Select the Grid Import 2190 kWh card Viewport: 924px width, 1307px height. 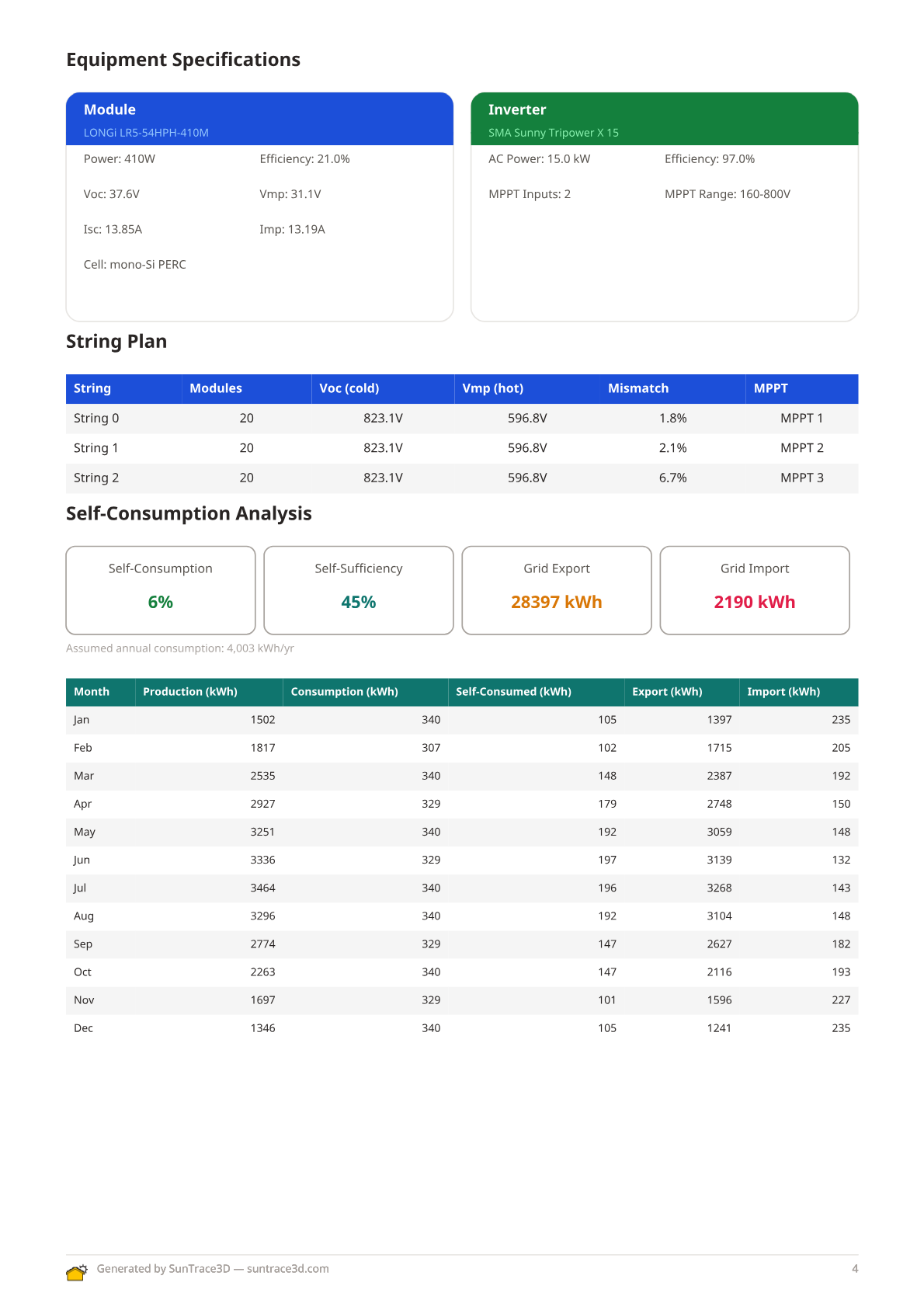pos(755,590)
